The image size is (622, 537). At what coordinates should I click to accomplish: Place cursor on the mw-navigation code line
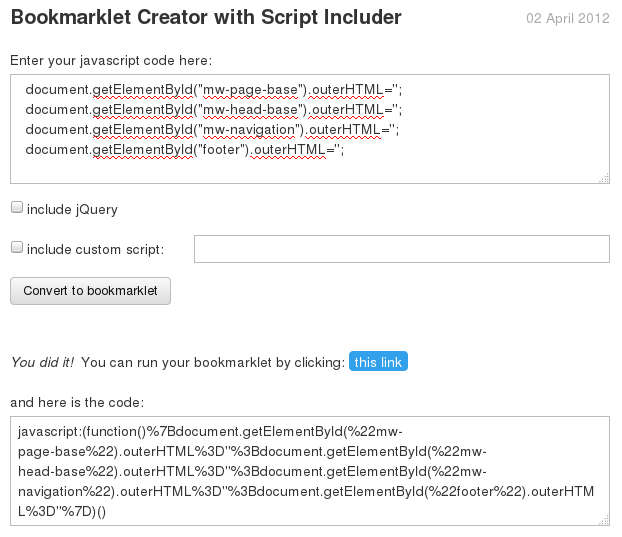[212, 130]
